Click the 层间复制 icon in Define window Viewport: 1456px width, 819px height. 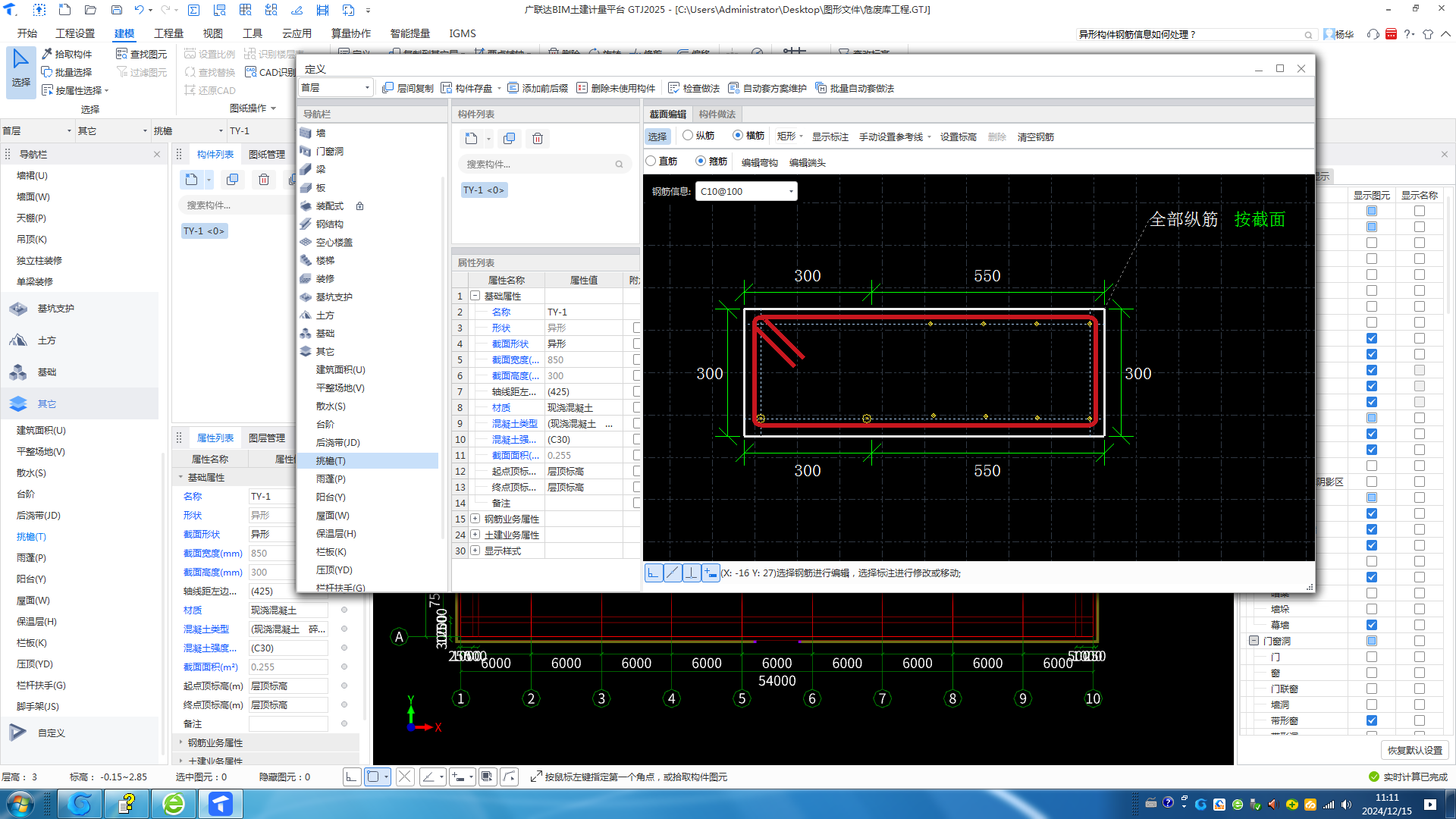[388, 88]
